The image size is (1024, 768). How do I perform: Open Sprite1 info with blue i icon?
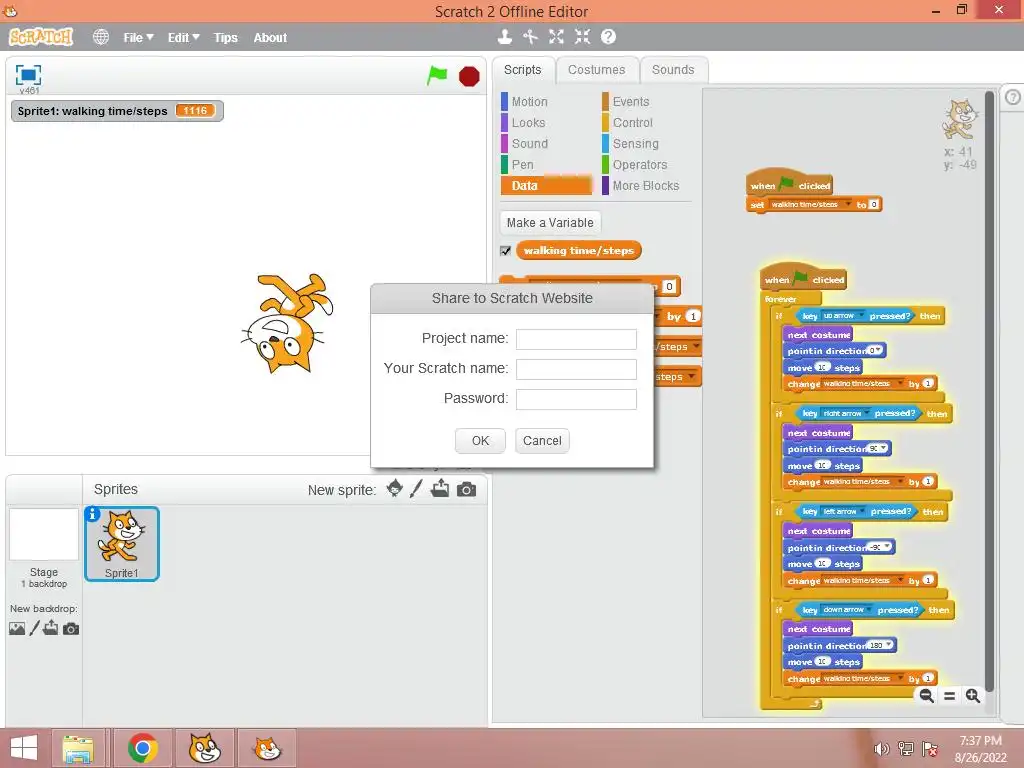pyautogui.click(x=93, y=515)
